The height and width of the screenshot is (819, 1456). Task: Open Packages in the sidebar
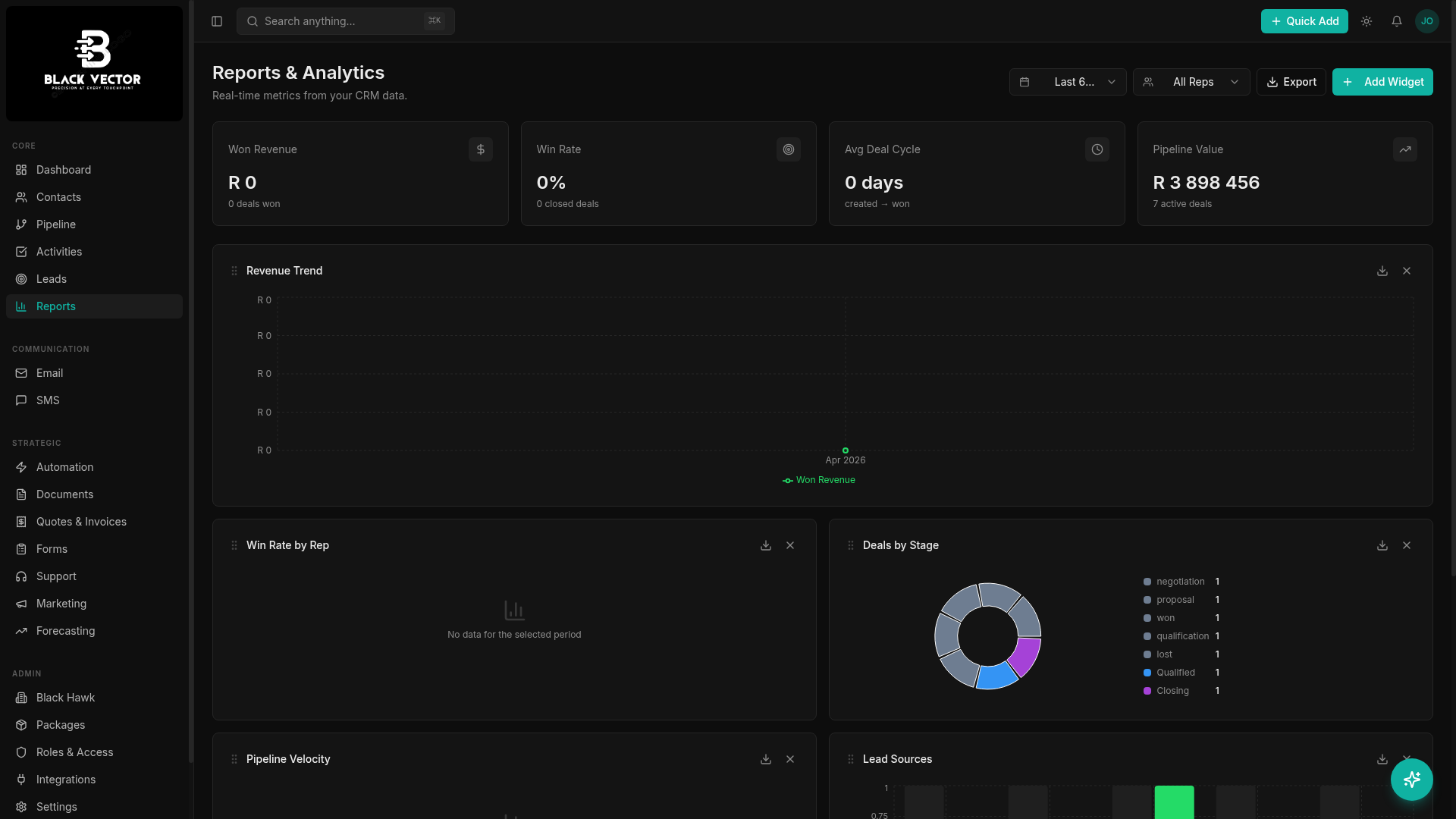pos(94,725)
